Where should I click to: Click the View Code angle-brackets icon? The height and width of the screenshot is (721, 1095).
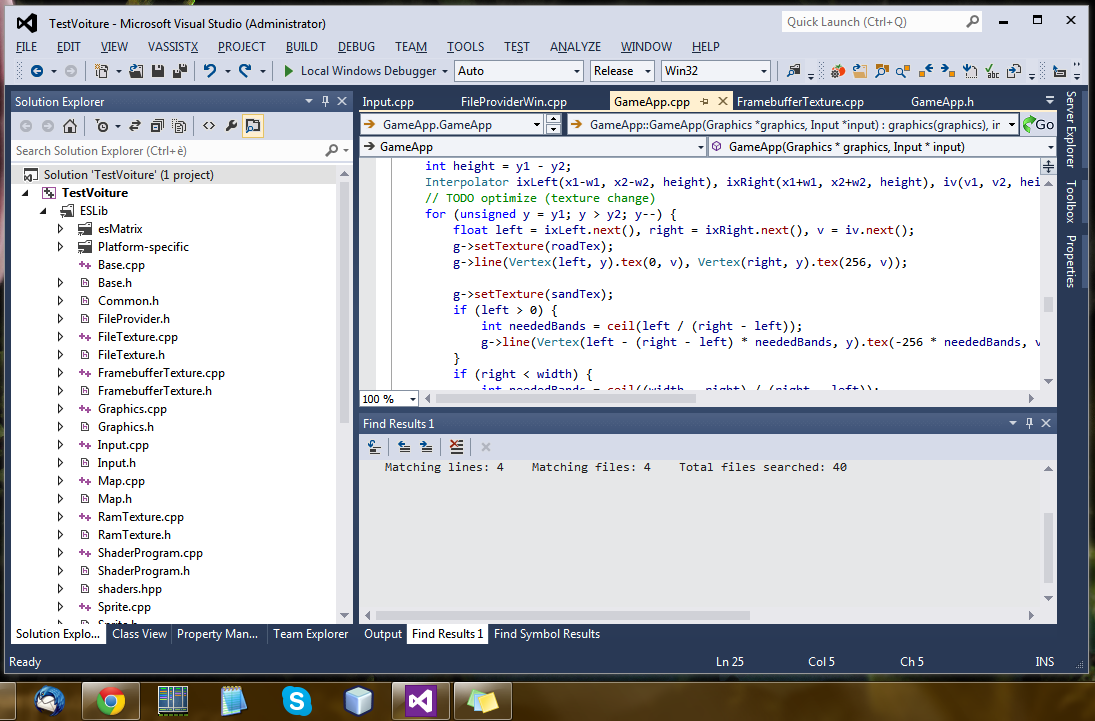tap(208, 126)
